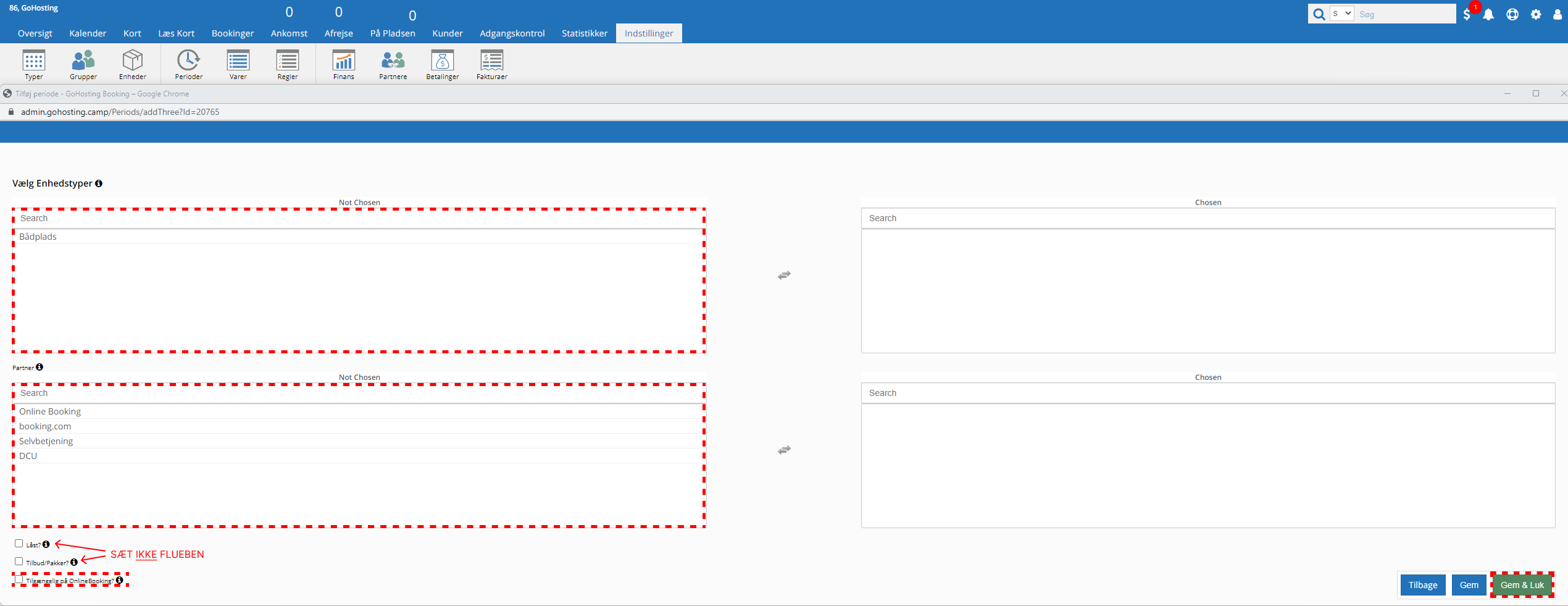This screenshot has height=606, width=1568.
Task: Open the Perioder clock icon
Action: (188, 61)
